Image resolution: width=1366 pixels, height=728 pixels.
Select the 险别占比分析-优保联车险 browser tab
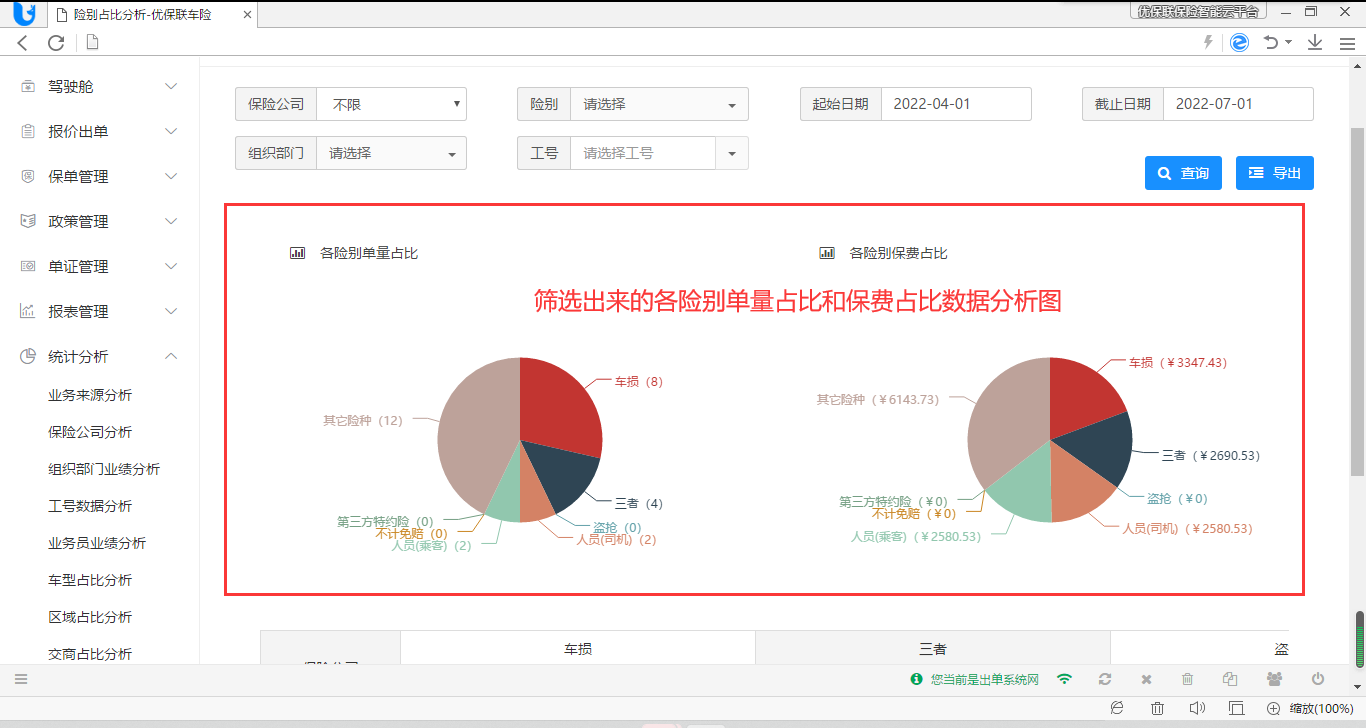[152, 15]
